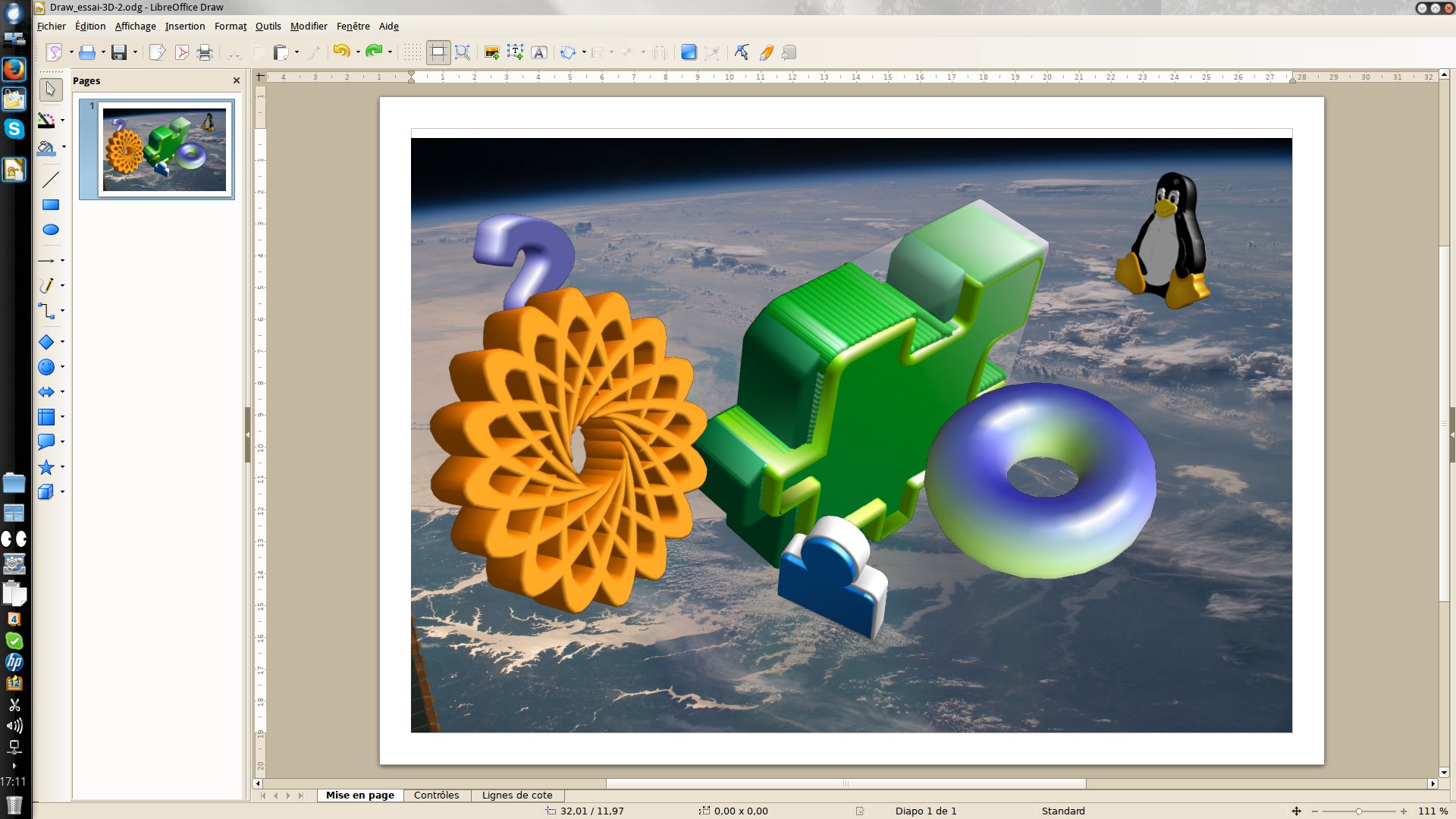Select the Ellipse drawing tool
Screen dimensions: 1456x819
pyautogui.click(x=51, y=230)
